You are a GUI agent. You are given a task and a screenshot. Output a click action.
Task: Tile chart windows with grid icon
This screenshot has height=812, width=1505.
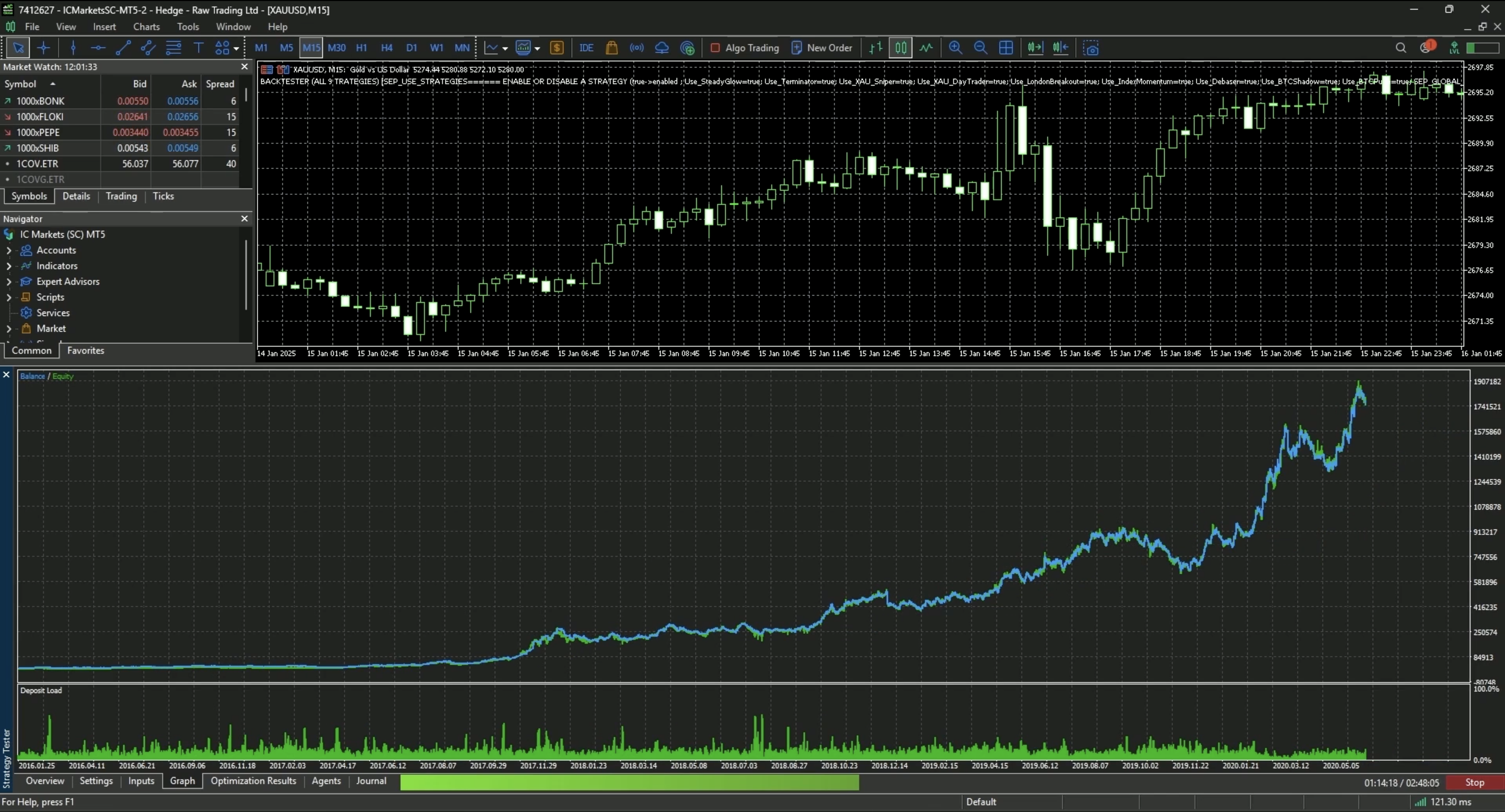[1006, 48]
